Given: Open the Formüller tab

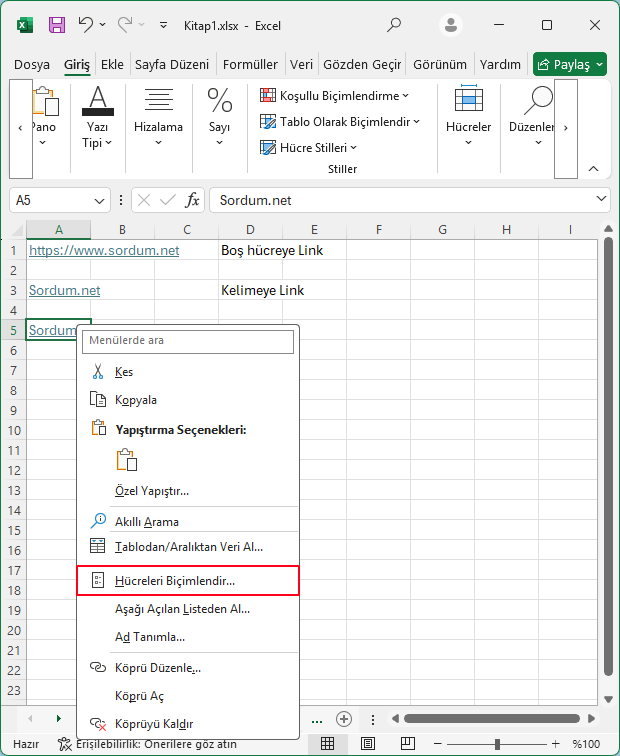Looking at the screenshot, I should 250,65.
